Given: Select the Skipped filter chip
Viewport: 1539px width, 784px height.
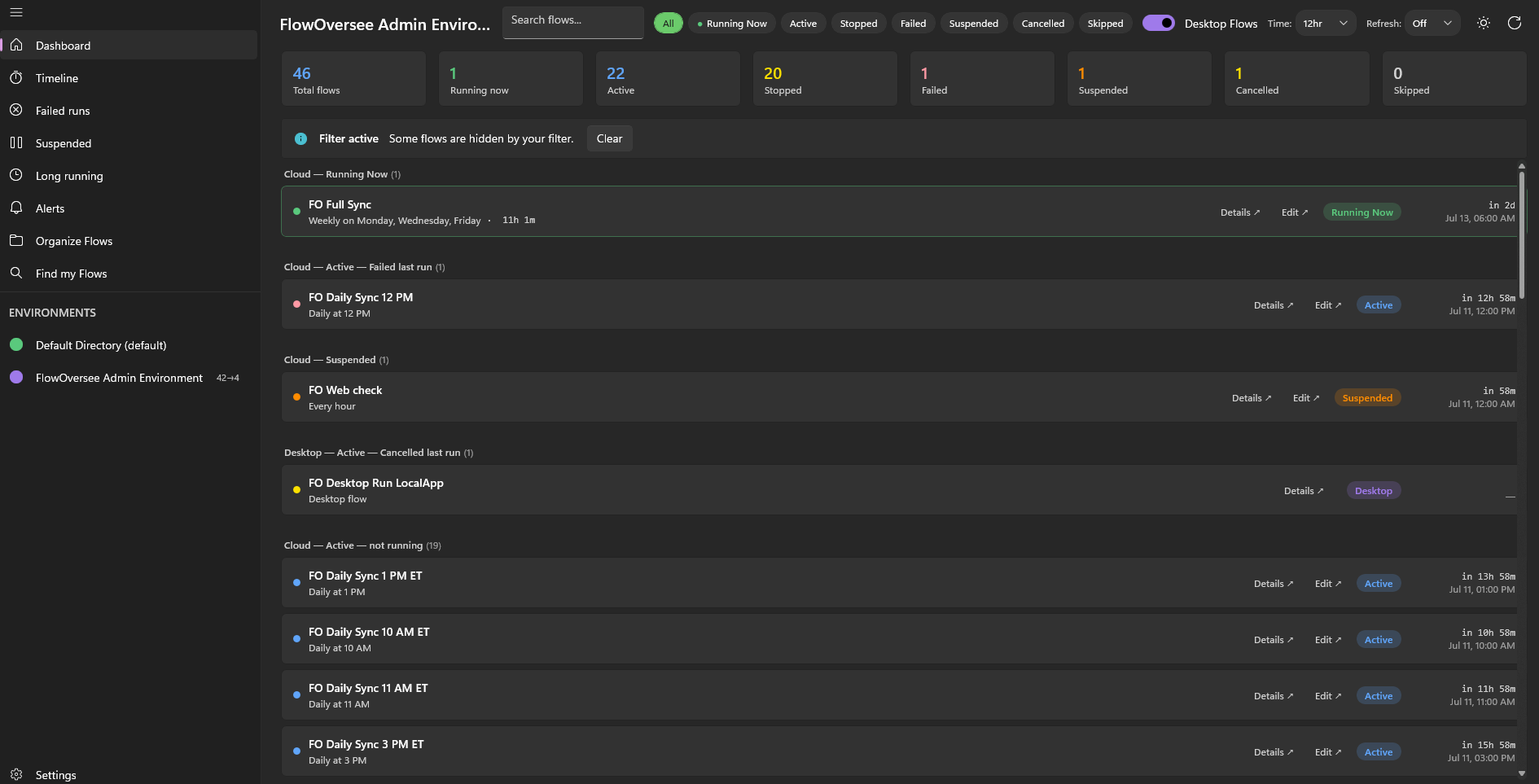Looking at the screenshot, I should 1105,23.
